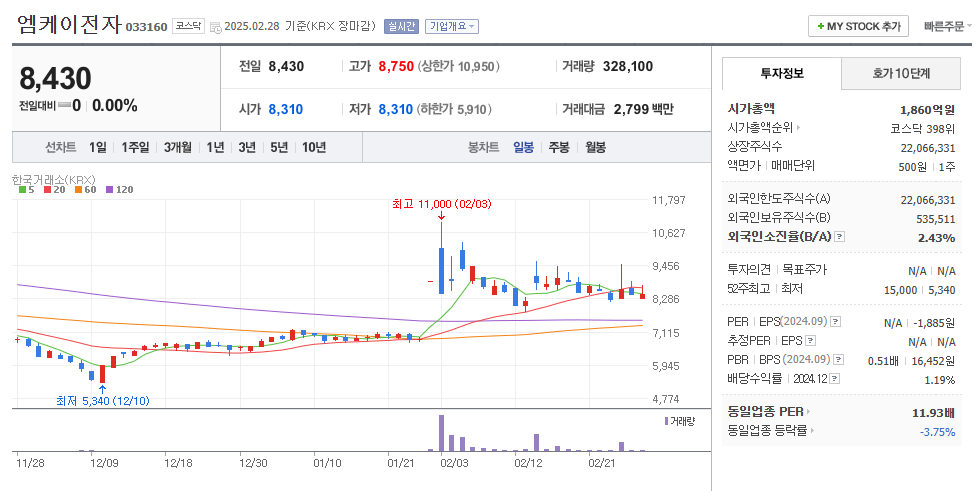Viewport: 977px width, 491px height.
Task: Click the green 5-day moving average swatch
Action: (x=22, y=189)
